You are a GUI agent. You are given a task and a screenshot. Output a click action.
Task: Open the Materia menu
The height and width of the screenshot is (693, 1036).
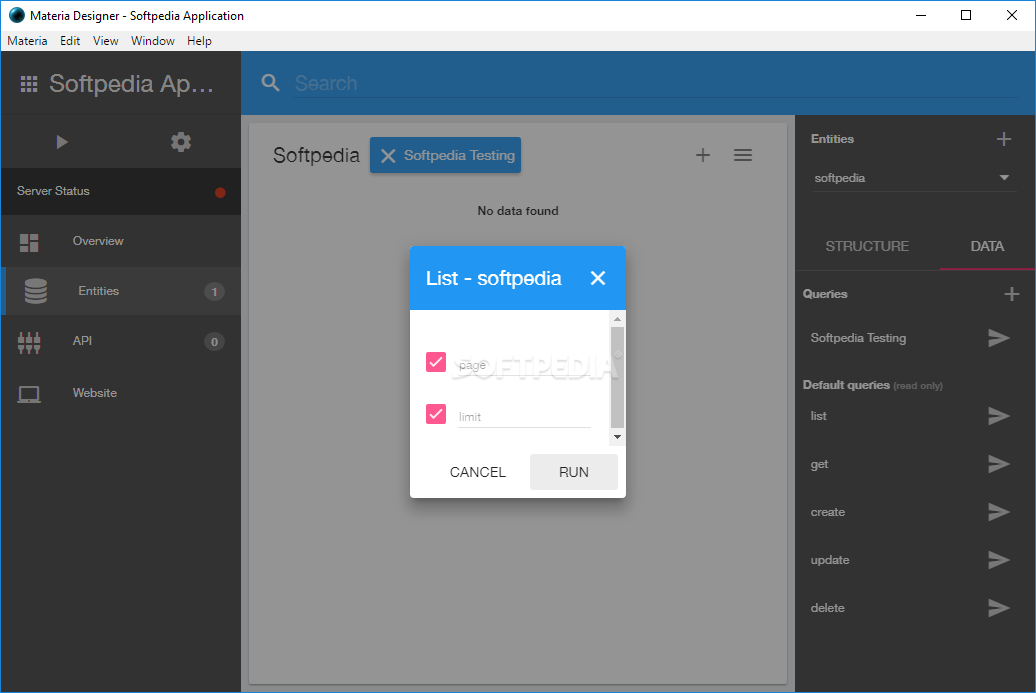[x=27, y=41]
